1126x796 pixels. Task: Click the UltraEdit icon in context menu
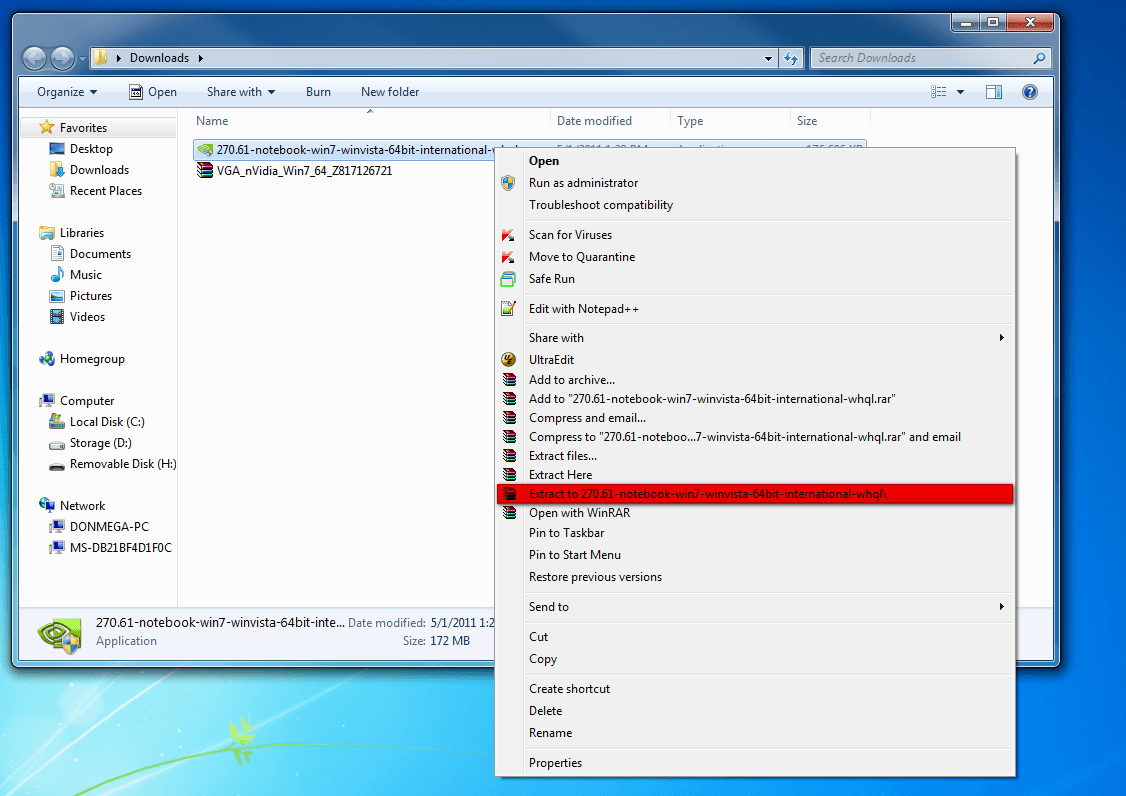click(508, 360)
